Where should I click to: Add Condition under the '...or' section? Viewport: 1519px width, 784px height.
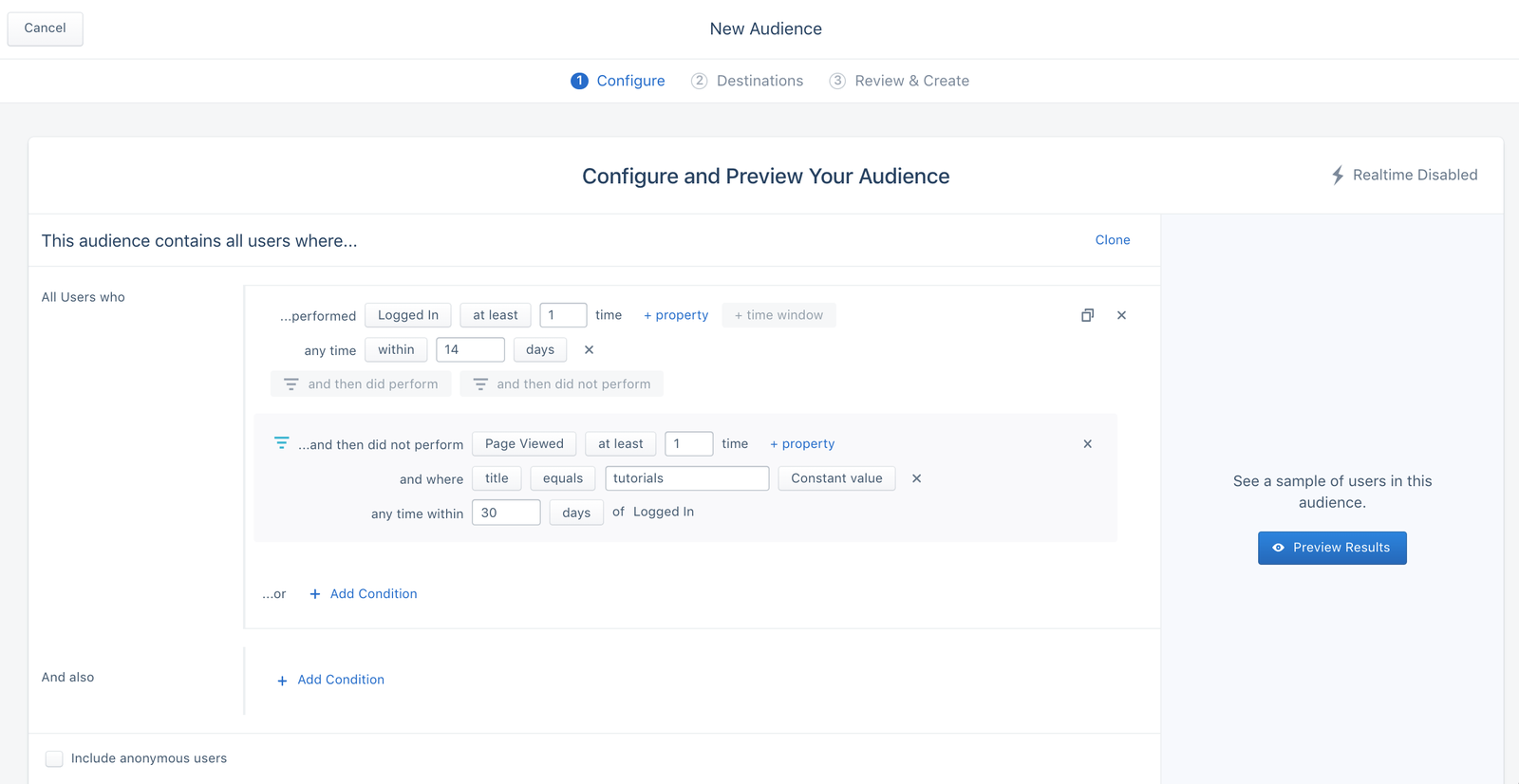[364, 594]
